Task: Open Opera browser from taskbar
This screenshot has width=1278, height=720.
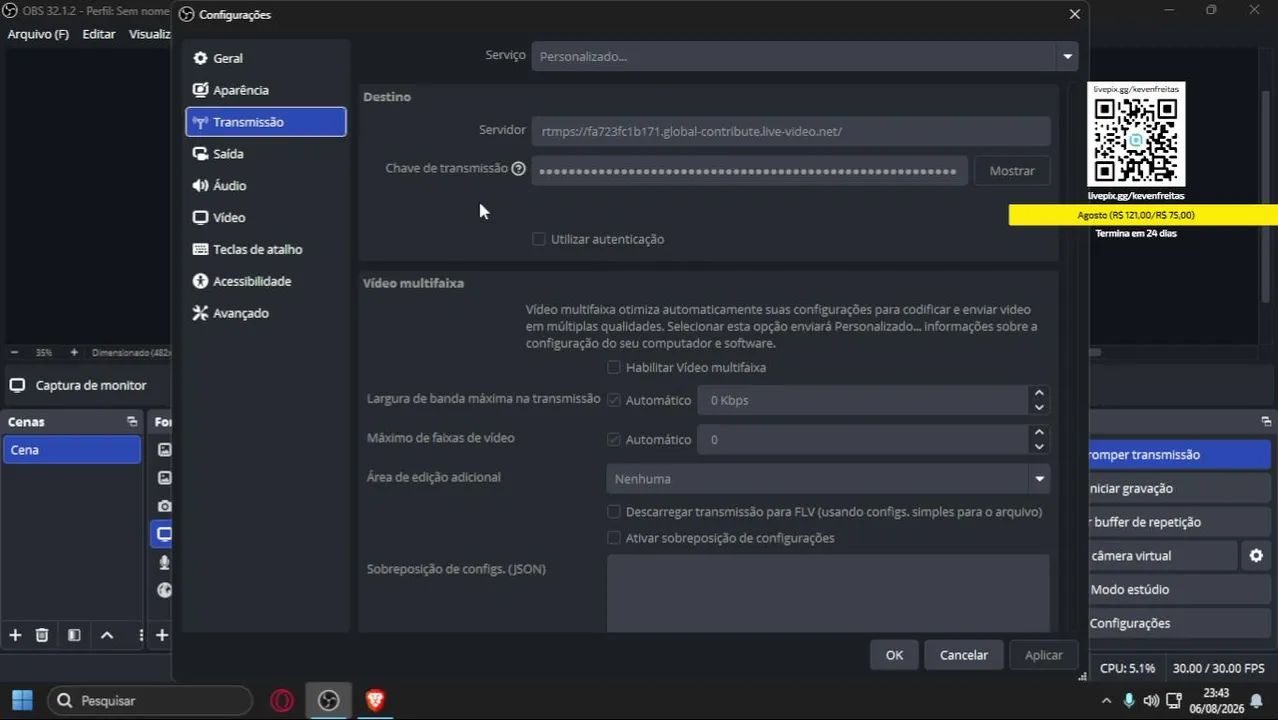Action: pos(282,701)
